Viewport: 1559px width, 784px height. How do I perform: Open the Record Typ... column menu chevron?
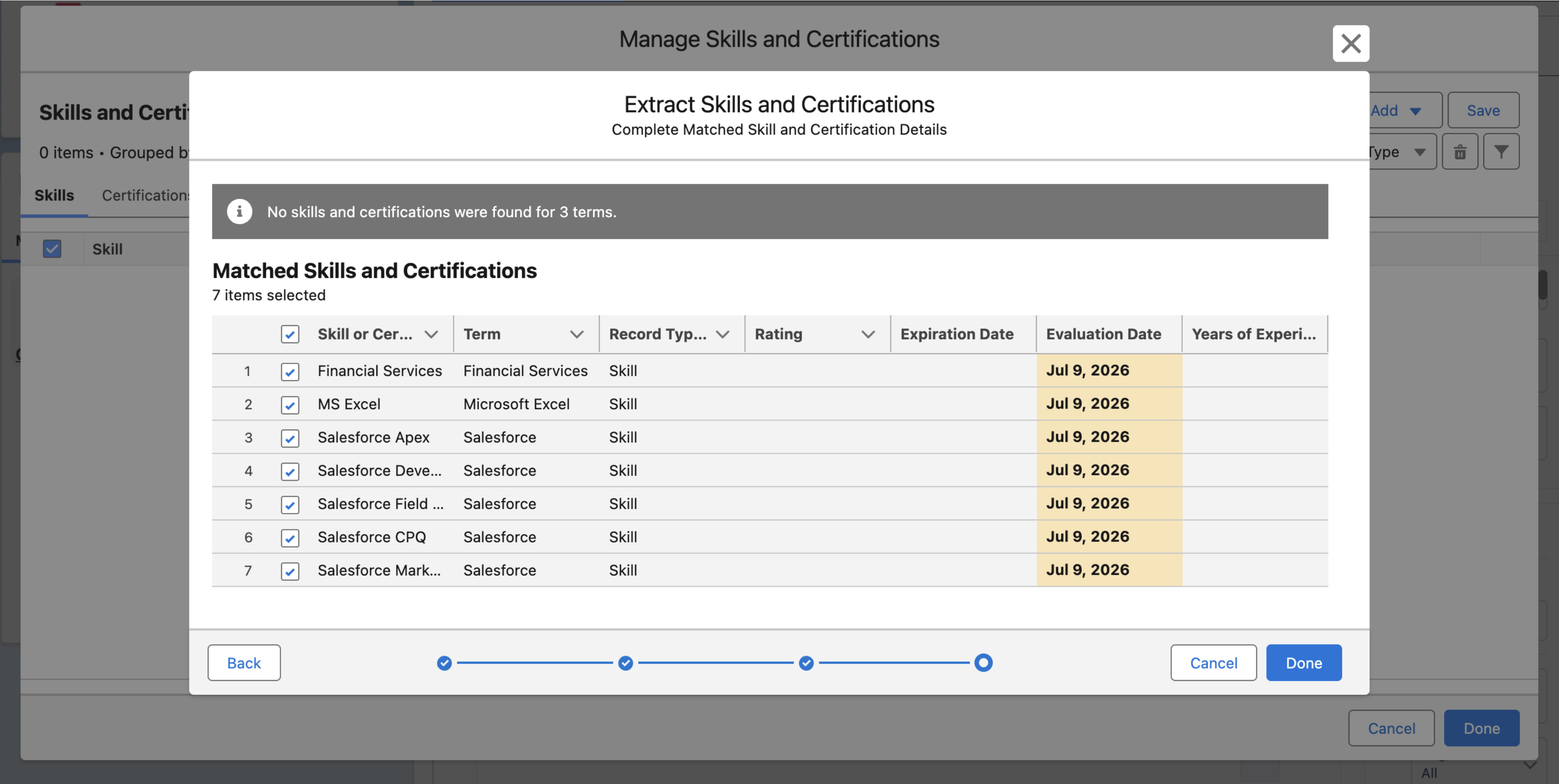click(x=723, y=335)
